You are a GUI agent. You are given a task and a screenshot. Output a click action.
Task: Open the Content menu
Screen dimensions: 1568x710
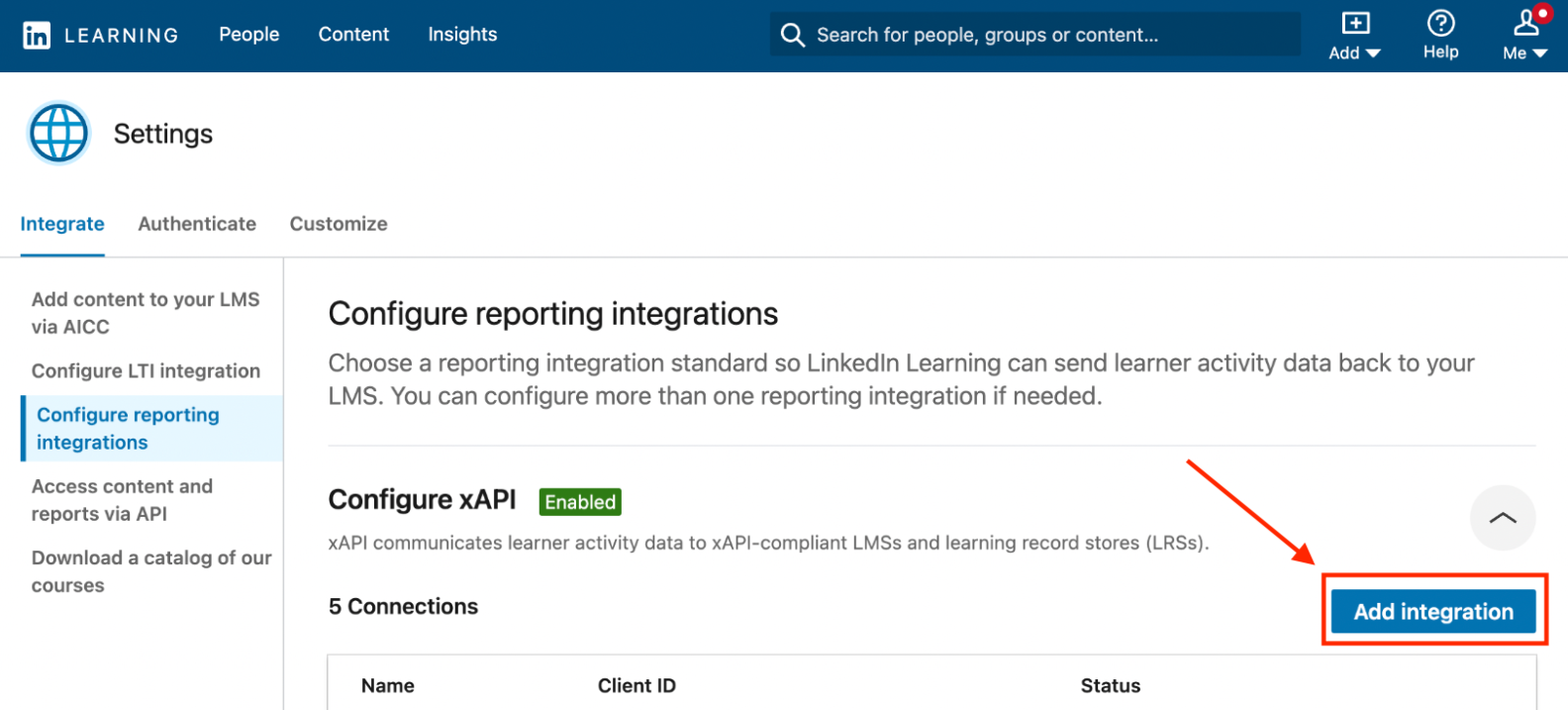(x=353, y=35)
